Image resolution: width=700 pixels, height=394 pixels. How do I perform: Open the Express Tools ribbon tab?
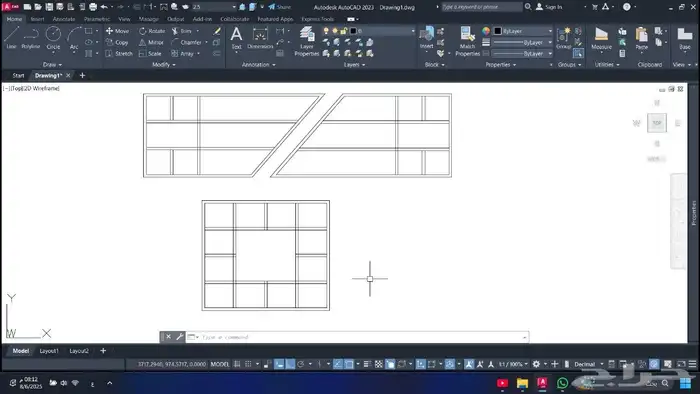point(317,19)
